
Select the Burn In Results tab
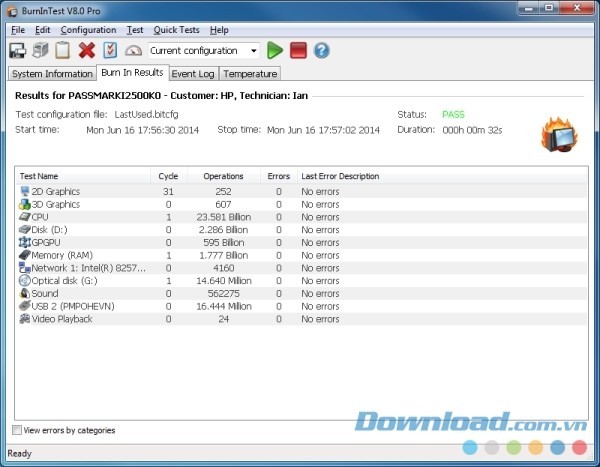[132, 73]
